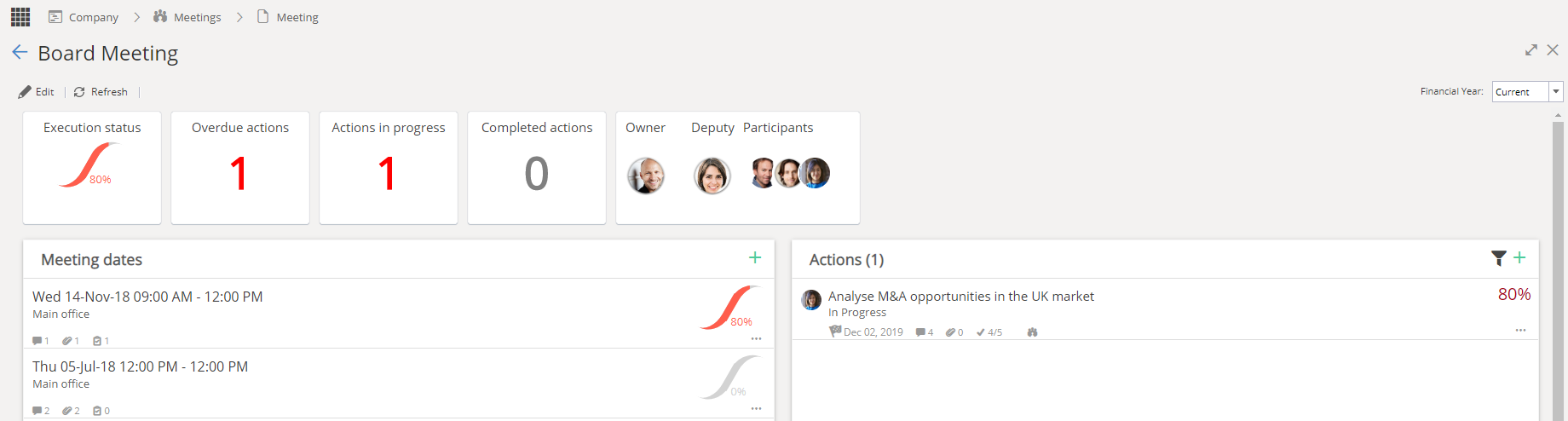Add a new action with plus icon
Screen dimensions: 1568x421
click(1519, 257)
